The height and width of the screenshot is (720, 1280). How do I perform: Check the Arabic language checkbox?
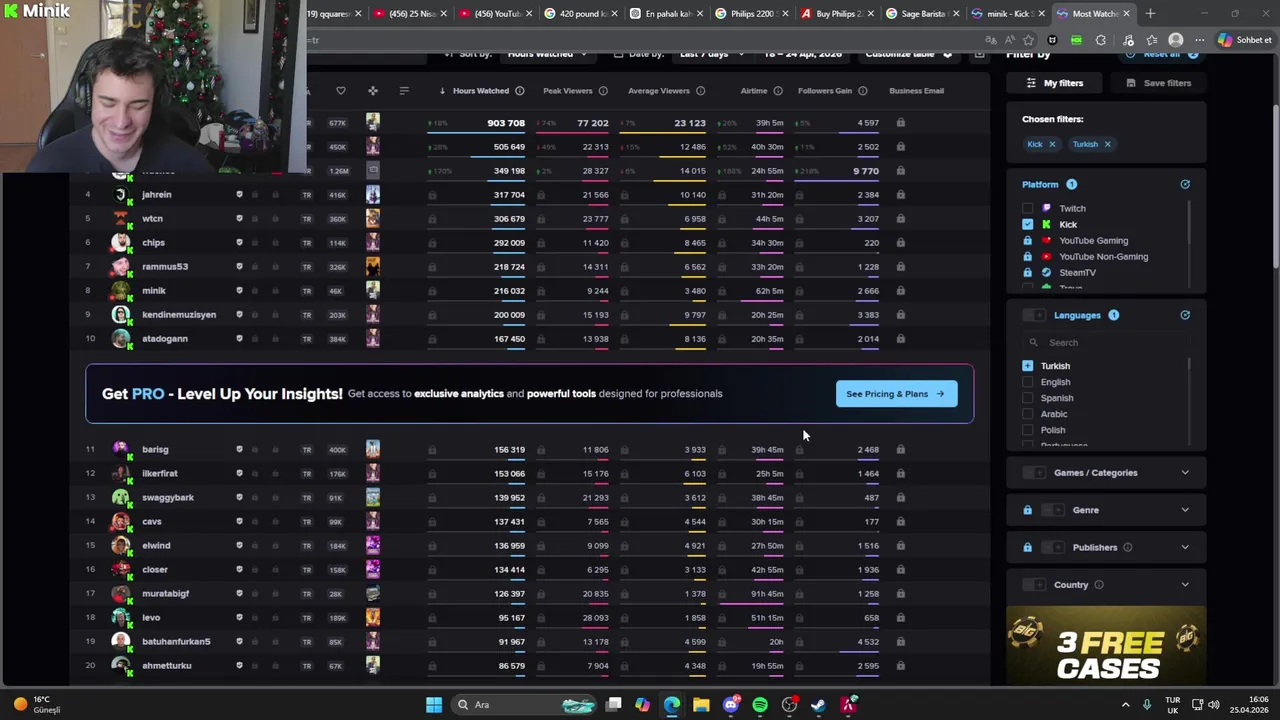point(1028,414)
